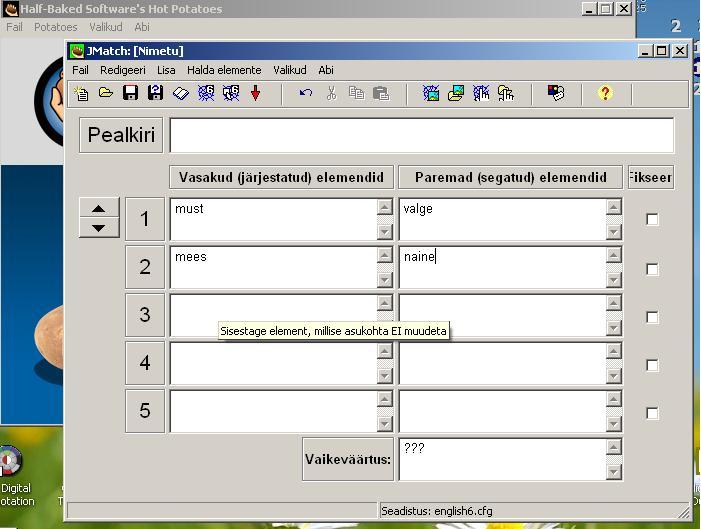Tick the Fikseeri checkbox for row 1

652,220
